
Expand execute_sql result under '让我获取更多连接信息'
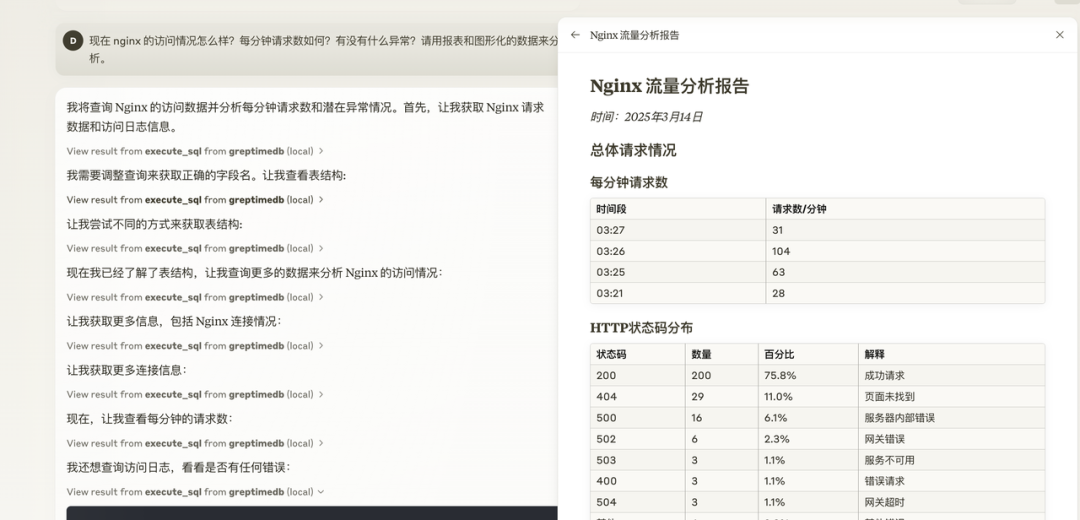195,395
